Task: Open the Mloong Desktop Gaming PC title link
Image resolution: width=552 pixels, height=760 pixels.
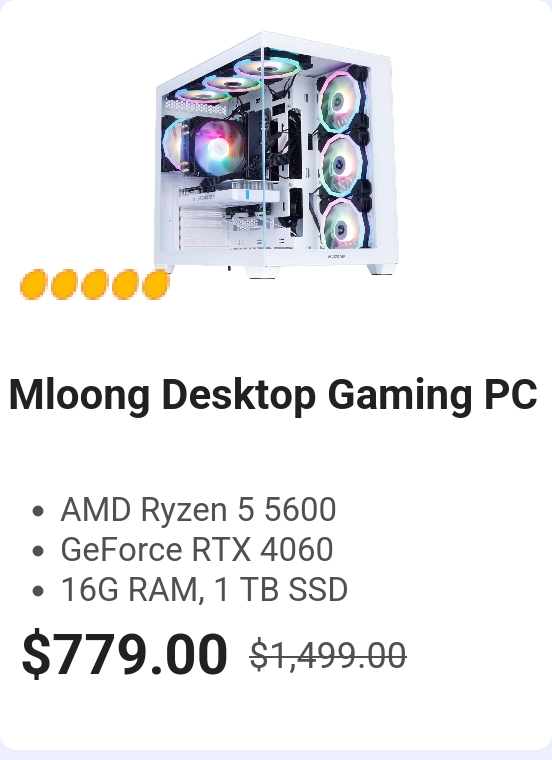Action: (x=273, y=396)
